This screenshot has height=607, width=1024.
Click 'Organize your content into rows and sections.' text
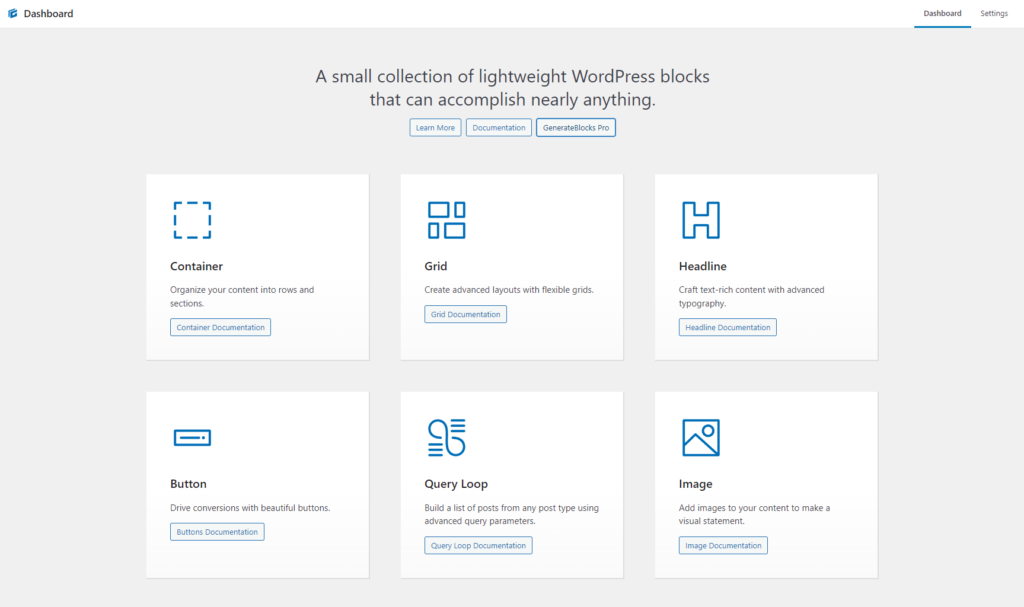coord(242,297)
